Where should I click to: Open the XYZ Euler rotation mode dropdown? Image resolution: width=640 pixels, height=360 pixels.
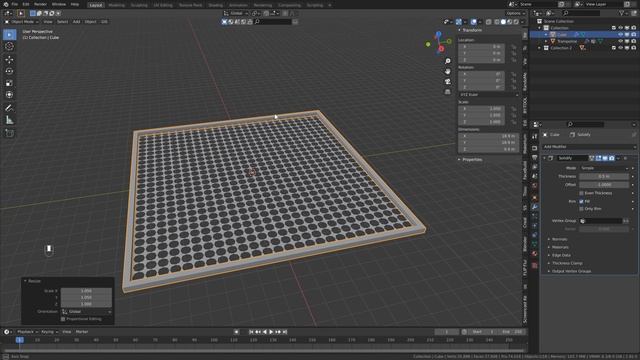click(x=489, y=94)
